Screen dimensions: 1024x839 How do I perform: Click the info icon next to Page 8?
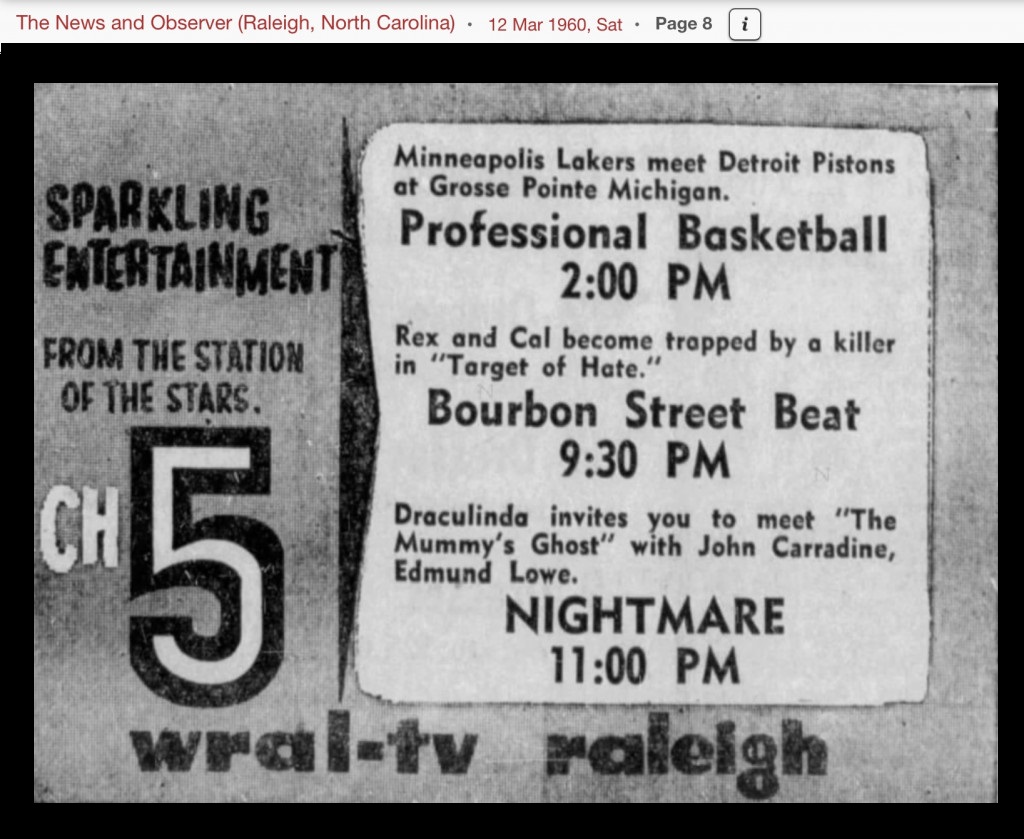tap(745, 24)
